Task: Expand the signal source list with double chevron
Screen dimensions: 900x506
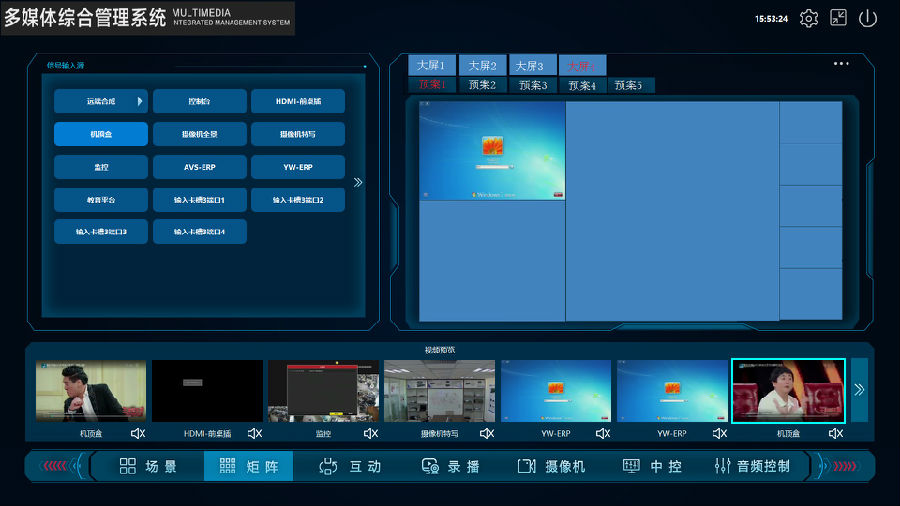Action: point(358,182)
